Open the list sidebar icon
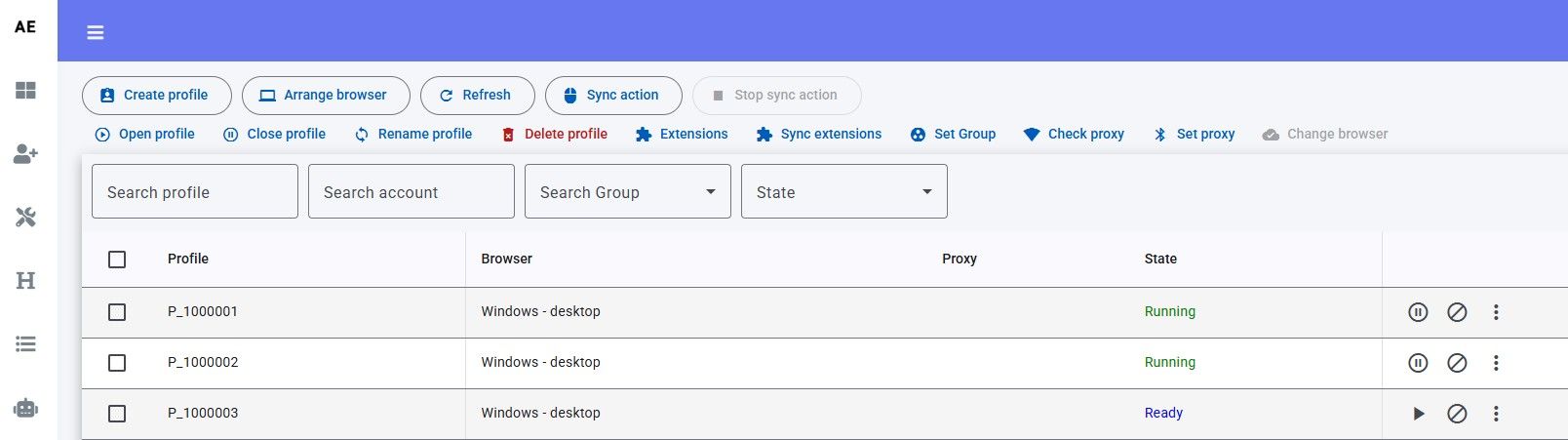This screenshot has width=1568, height=440. pyautogui.click(x=26, y=343)
